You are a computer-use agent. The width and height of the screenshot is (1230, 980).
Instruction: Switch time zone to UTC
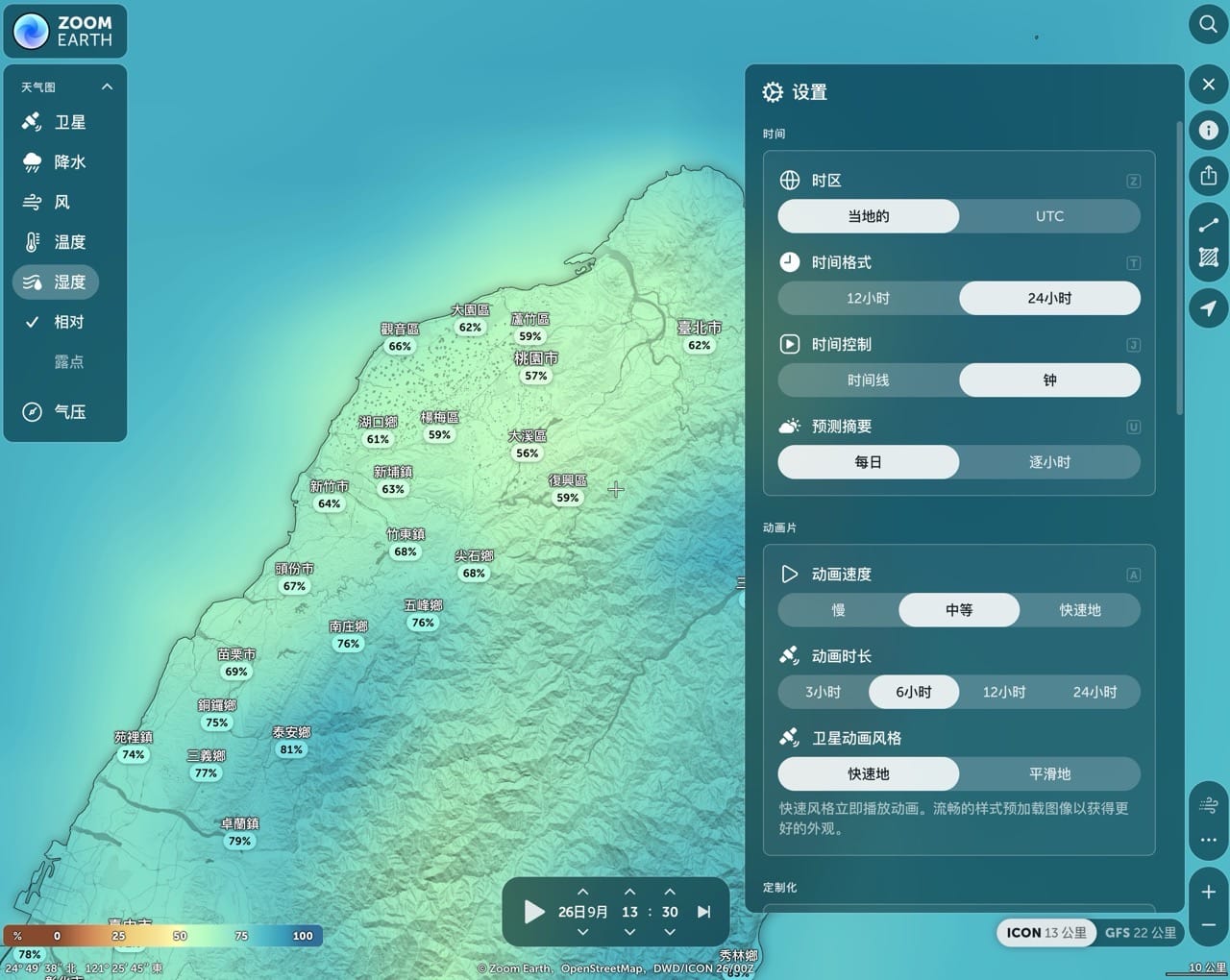click(1049, 216)
